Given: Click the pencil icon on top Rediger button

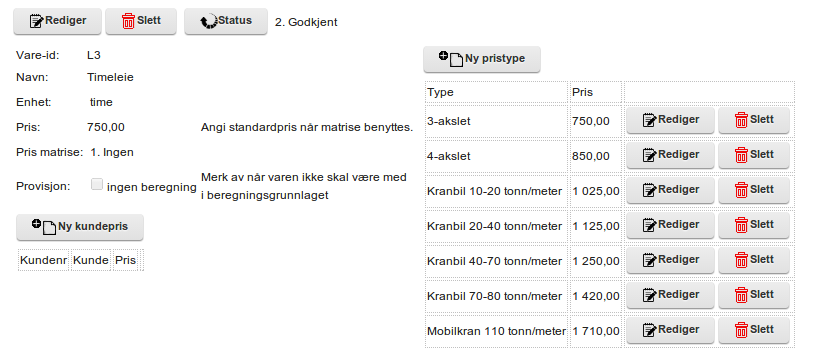Looking at the screenshot, I should coord(37,21).
